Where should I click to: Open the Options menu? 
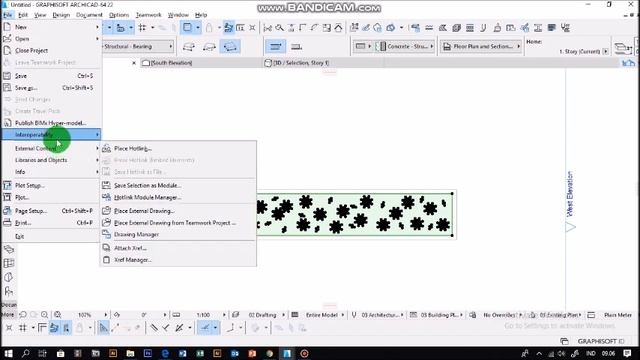[x=119, y=15]
